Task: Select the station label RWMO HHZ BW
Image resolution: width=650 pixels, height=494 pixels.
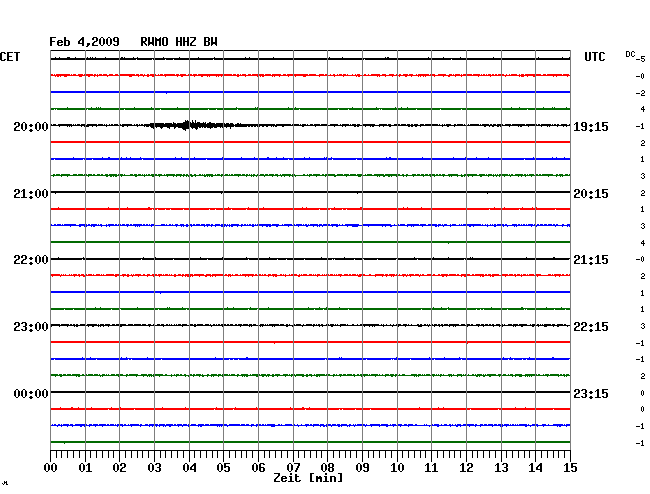Action: coord(179,42)
